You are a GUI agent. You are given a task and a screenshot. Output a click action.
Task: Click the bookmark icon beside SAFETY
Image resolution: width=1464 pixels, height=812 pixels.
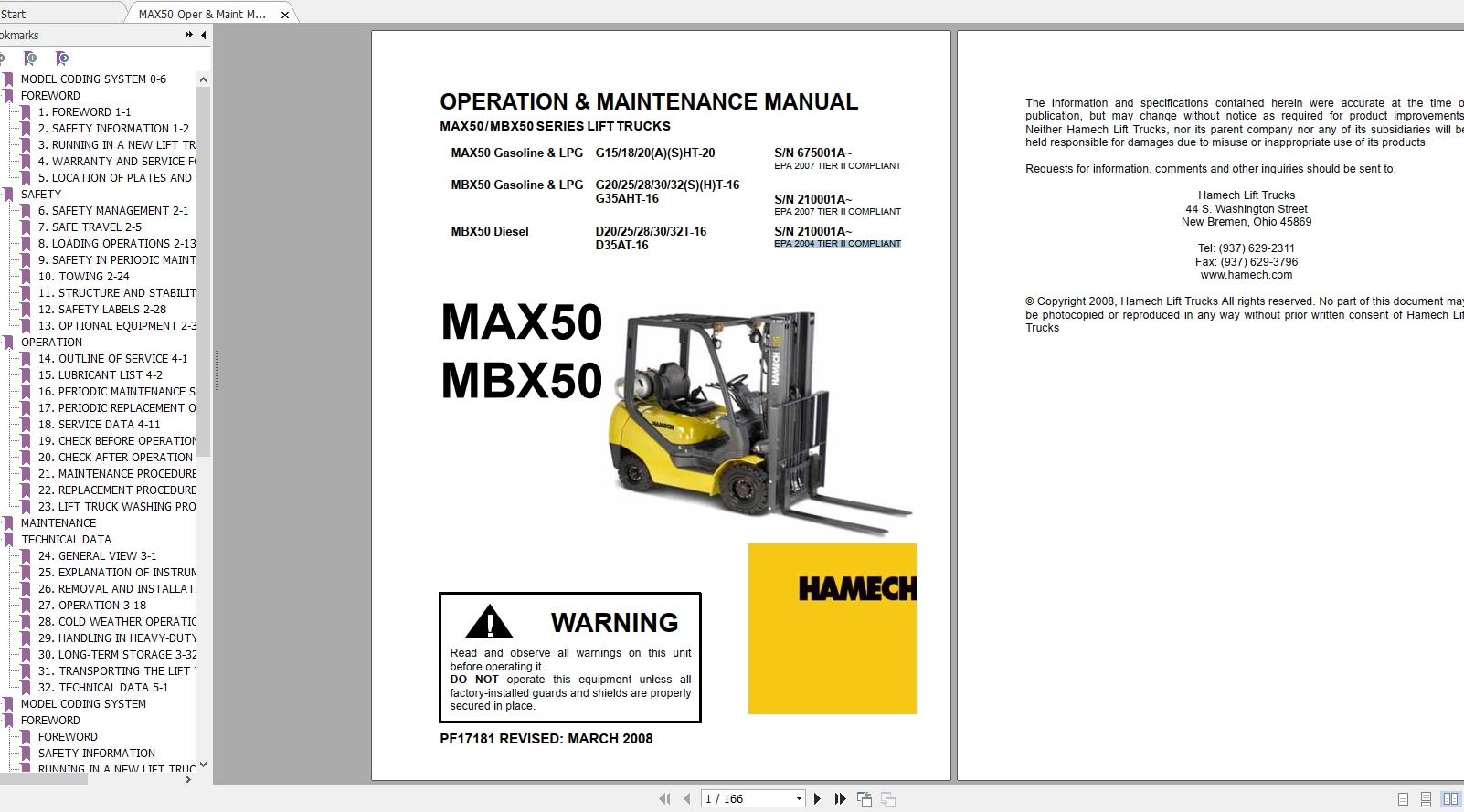(x=8, y=195)
